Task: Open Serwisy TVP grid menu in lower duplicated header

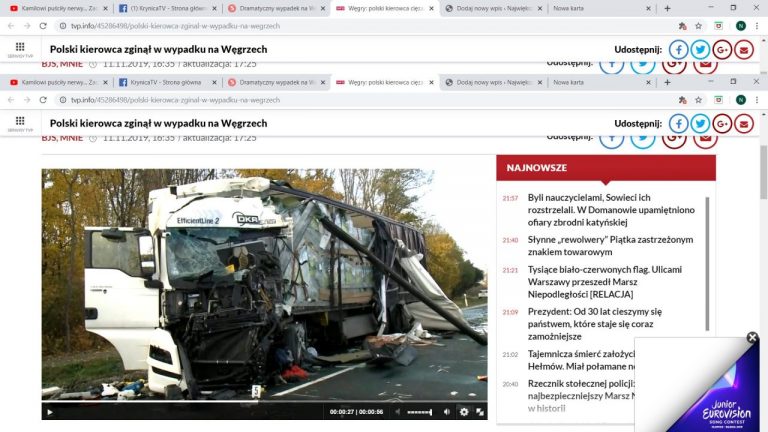Action: pos(20,123)
